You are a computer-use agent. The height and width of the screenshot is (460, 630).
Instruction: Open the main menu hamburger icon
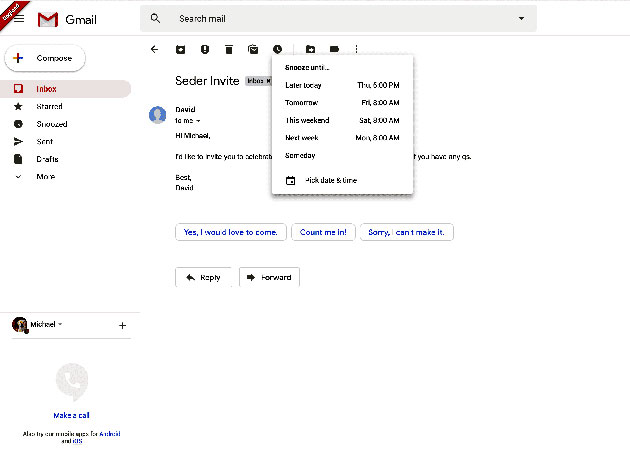[19, 19]
